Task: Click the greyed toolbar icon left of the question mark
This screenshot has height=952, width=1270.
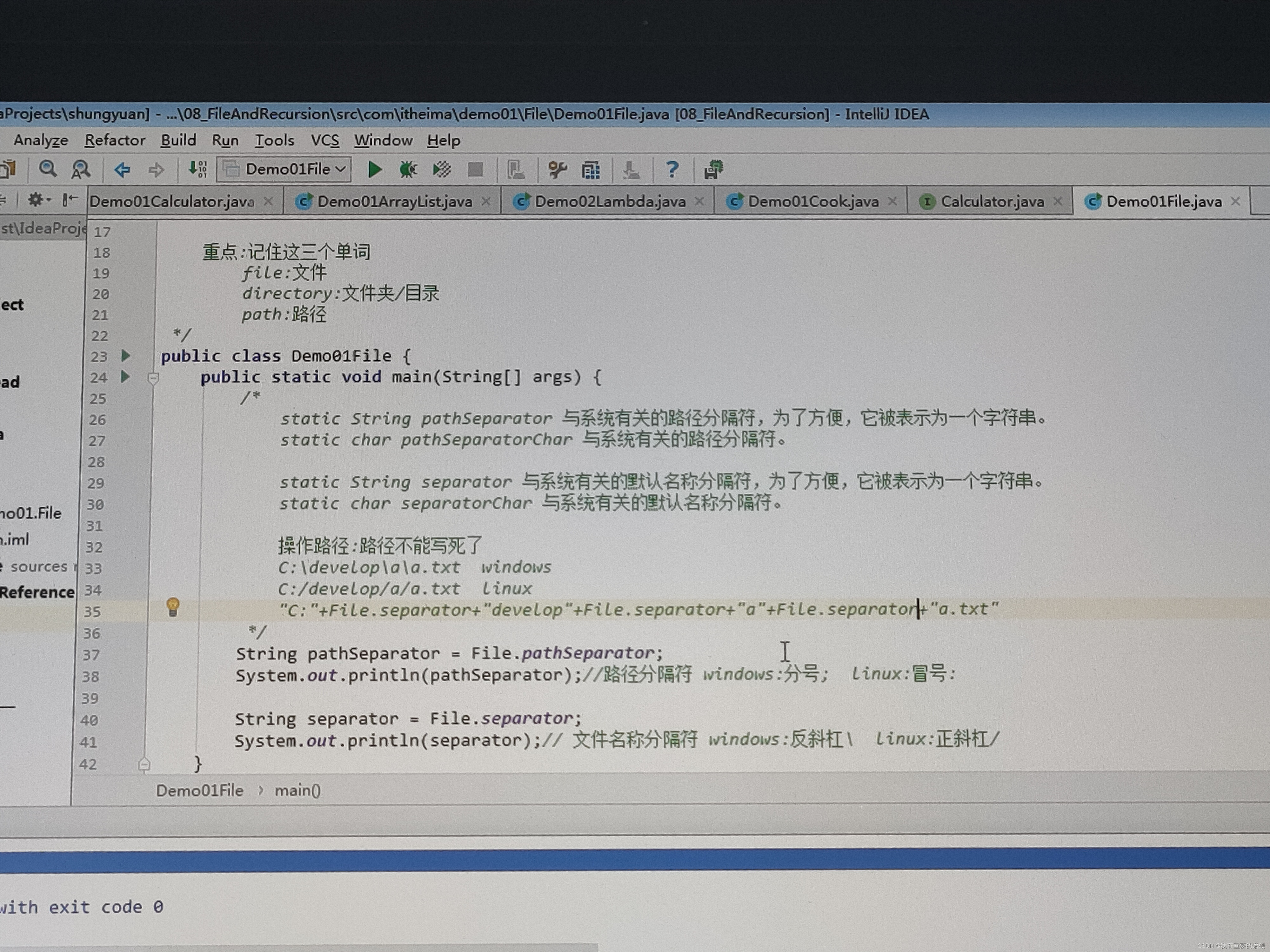Action: pyautogui.click(x=631, y=170)
